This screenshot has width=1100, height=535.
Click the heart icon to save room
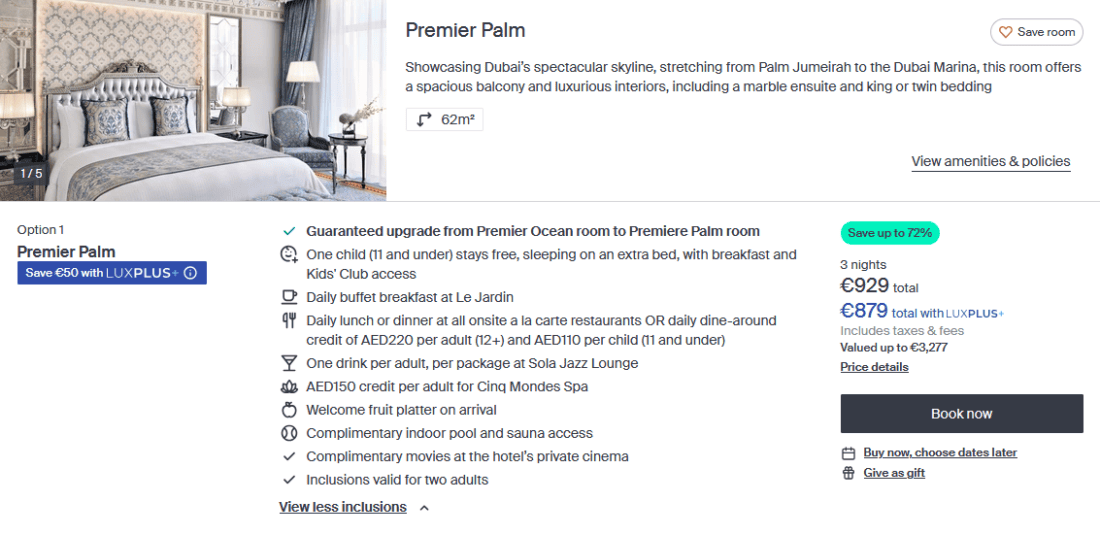pos(1006,32)
